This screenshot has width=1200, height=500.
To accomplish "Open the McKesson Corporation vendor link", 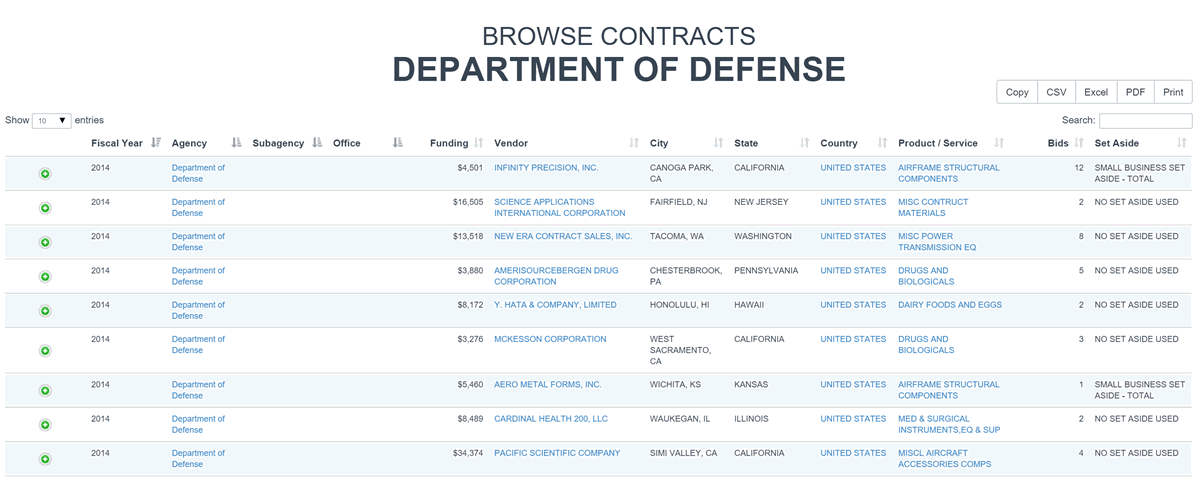I will (550, 339).
